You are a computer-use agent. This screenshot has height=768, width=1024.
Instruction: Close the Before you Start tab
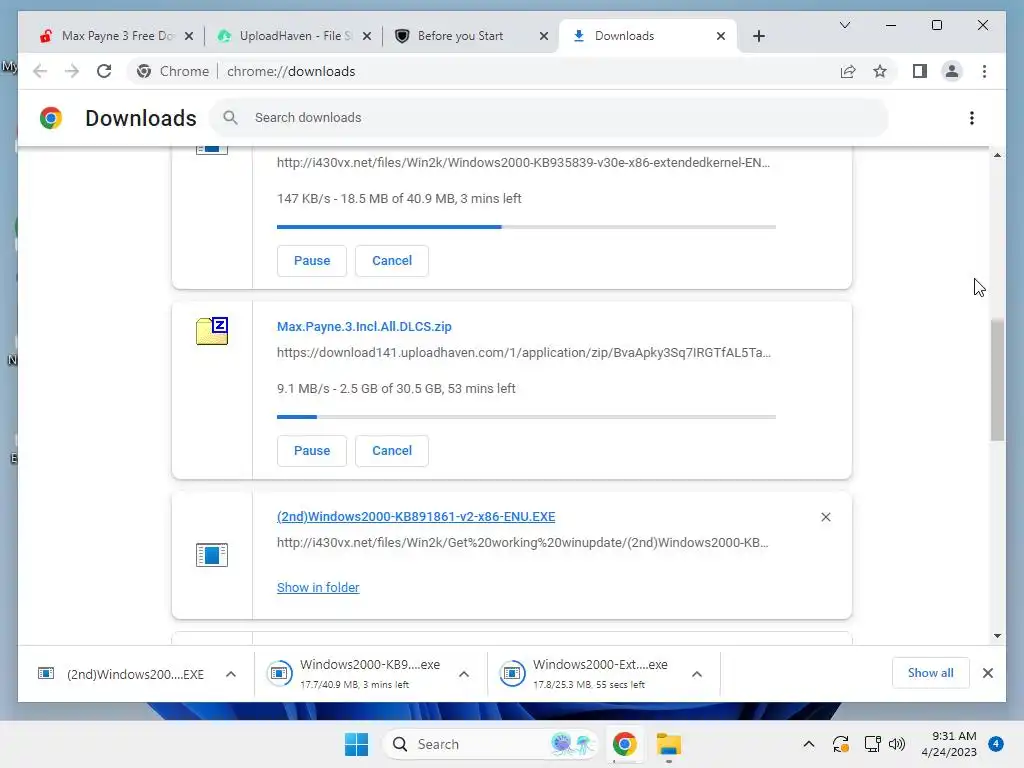tap(543, 36)
